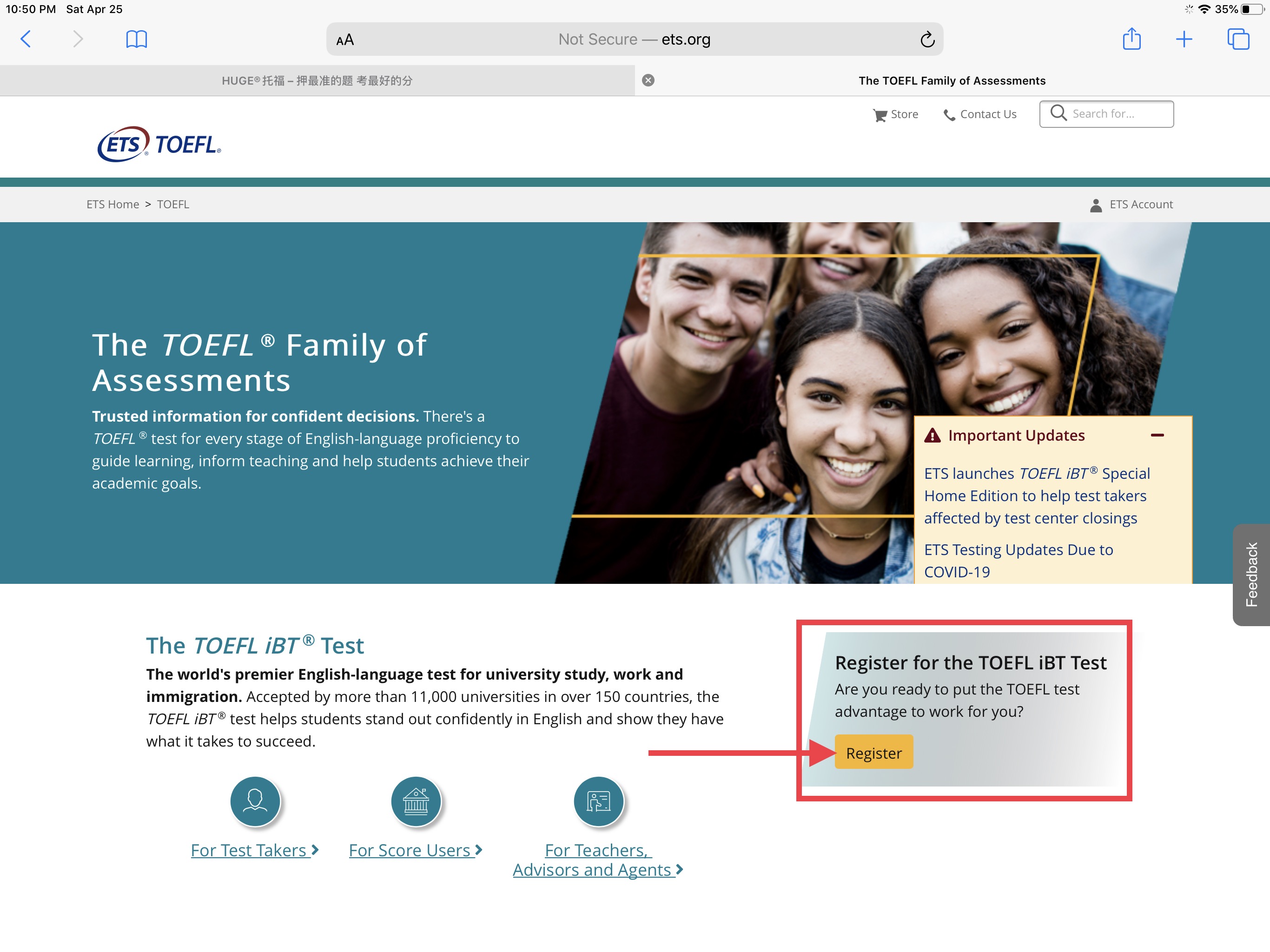
Task: Click the TOEFL breadcrumb
Action: [x=173, y=205]
